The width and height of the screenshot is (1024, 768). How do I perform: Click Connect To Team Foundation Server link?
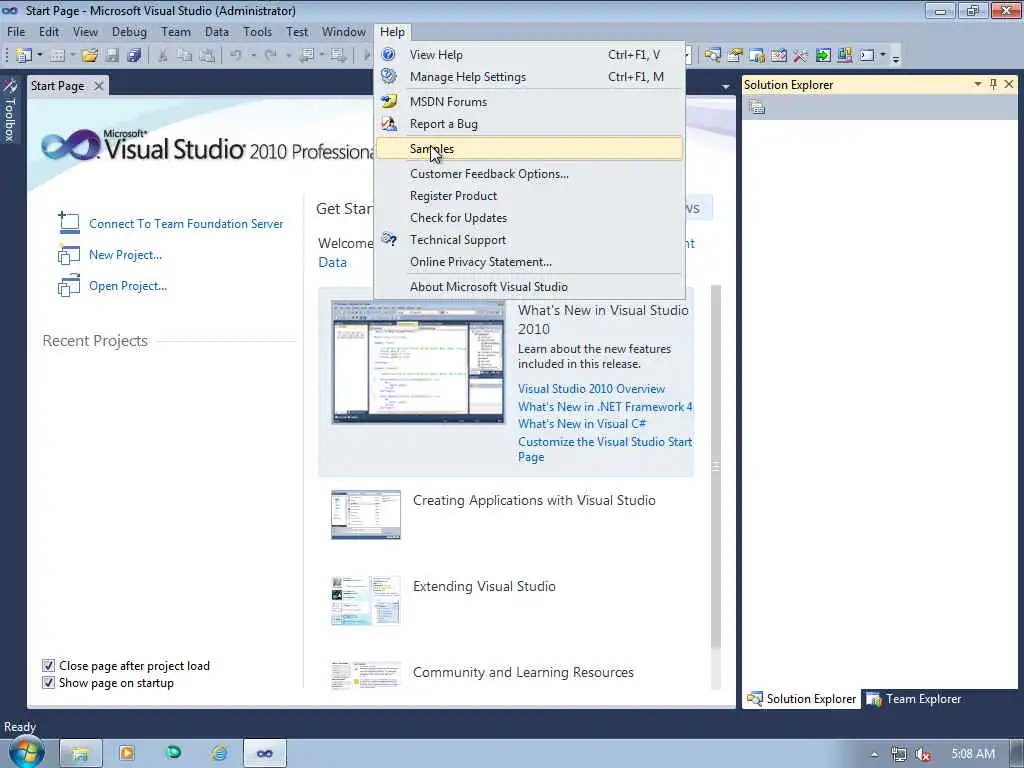pos(186,223)
